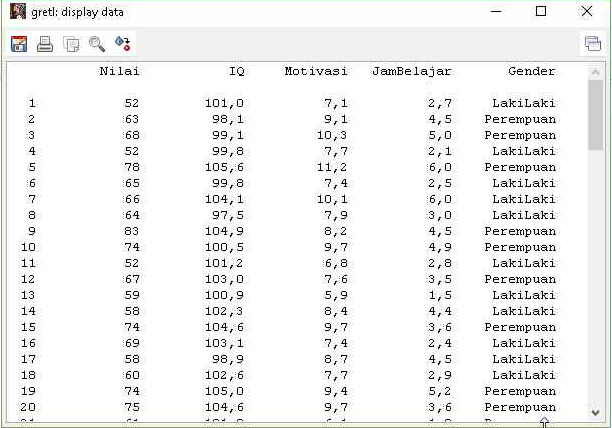The width and height of the screenshot is (612, 428).
Task: Copy the data using the copy icon
Action: pos(71,44)
